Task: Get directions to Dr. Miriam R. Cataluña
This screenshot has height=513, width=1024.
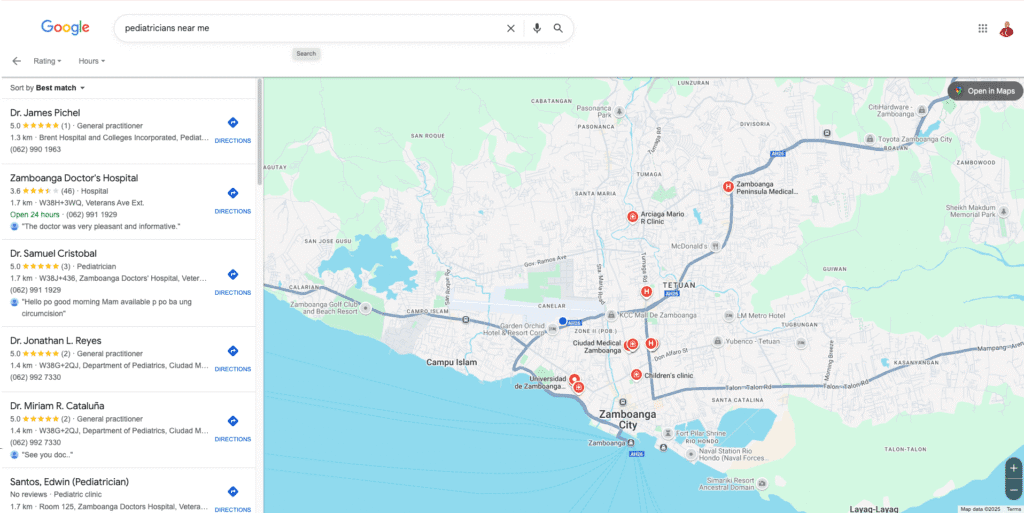Action: coord(232,428)
